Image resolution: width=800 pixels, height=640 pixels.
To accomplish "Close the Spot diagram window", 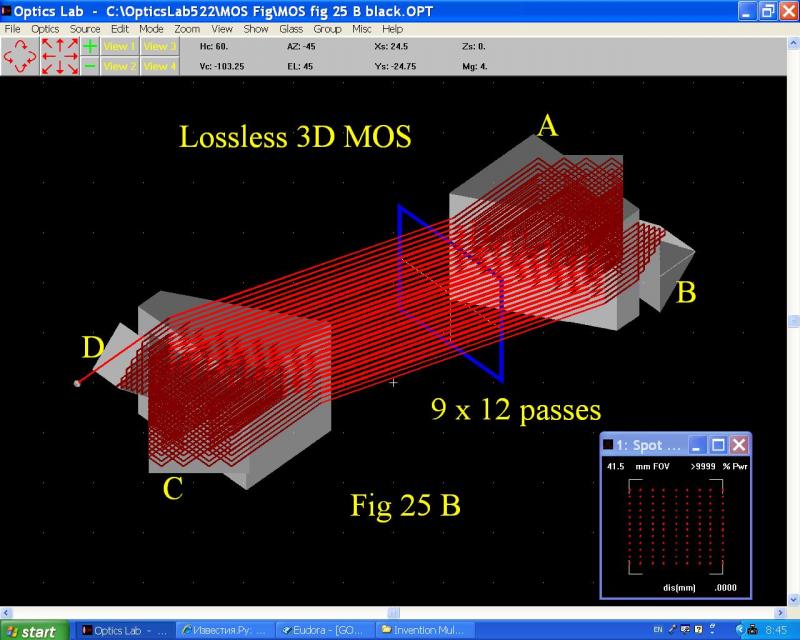I will pos(738,444).
